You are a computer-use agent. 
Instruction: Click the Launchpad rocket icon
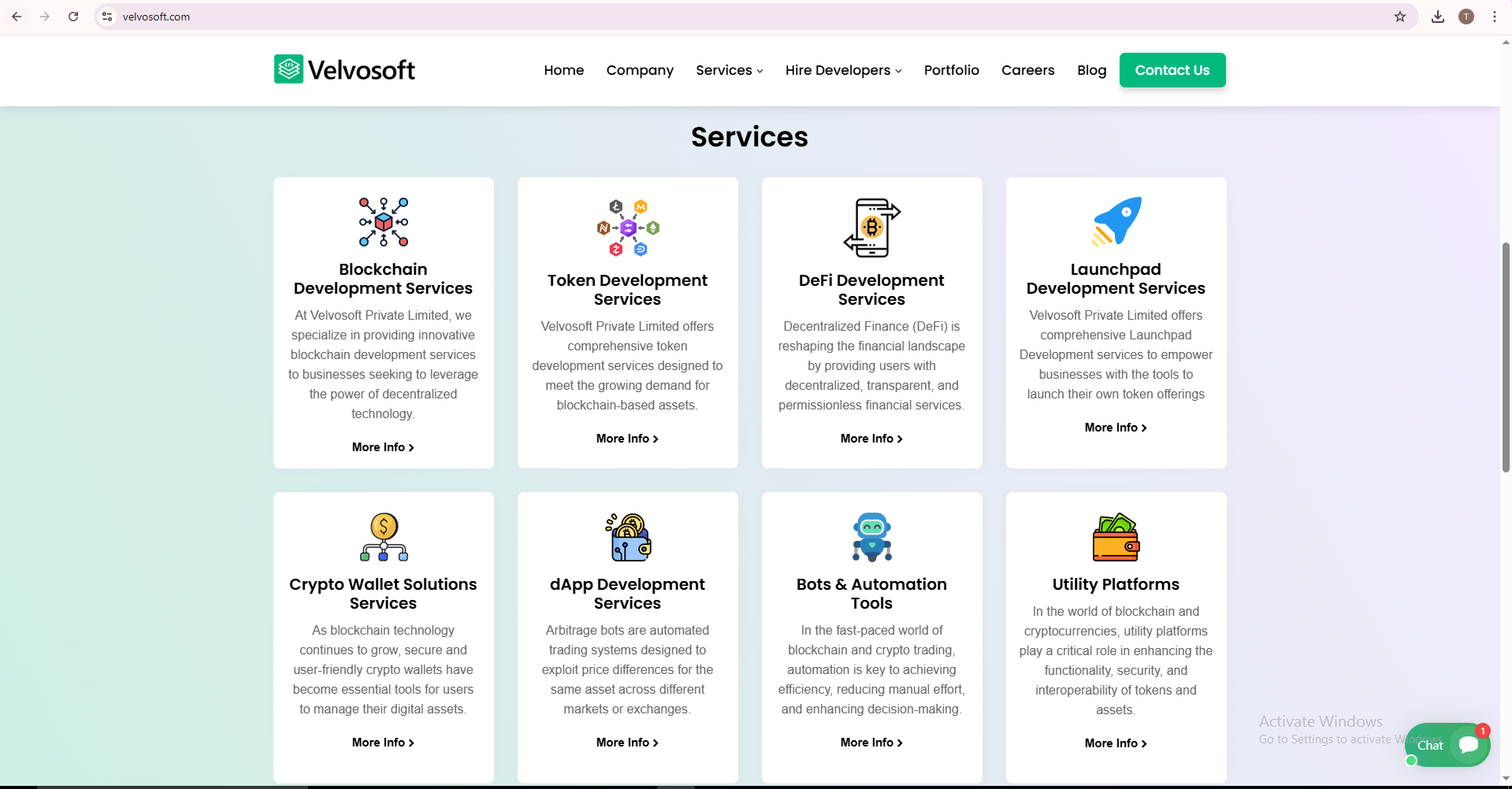(x=1116, y=221)
